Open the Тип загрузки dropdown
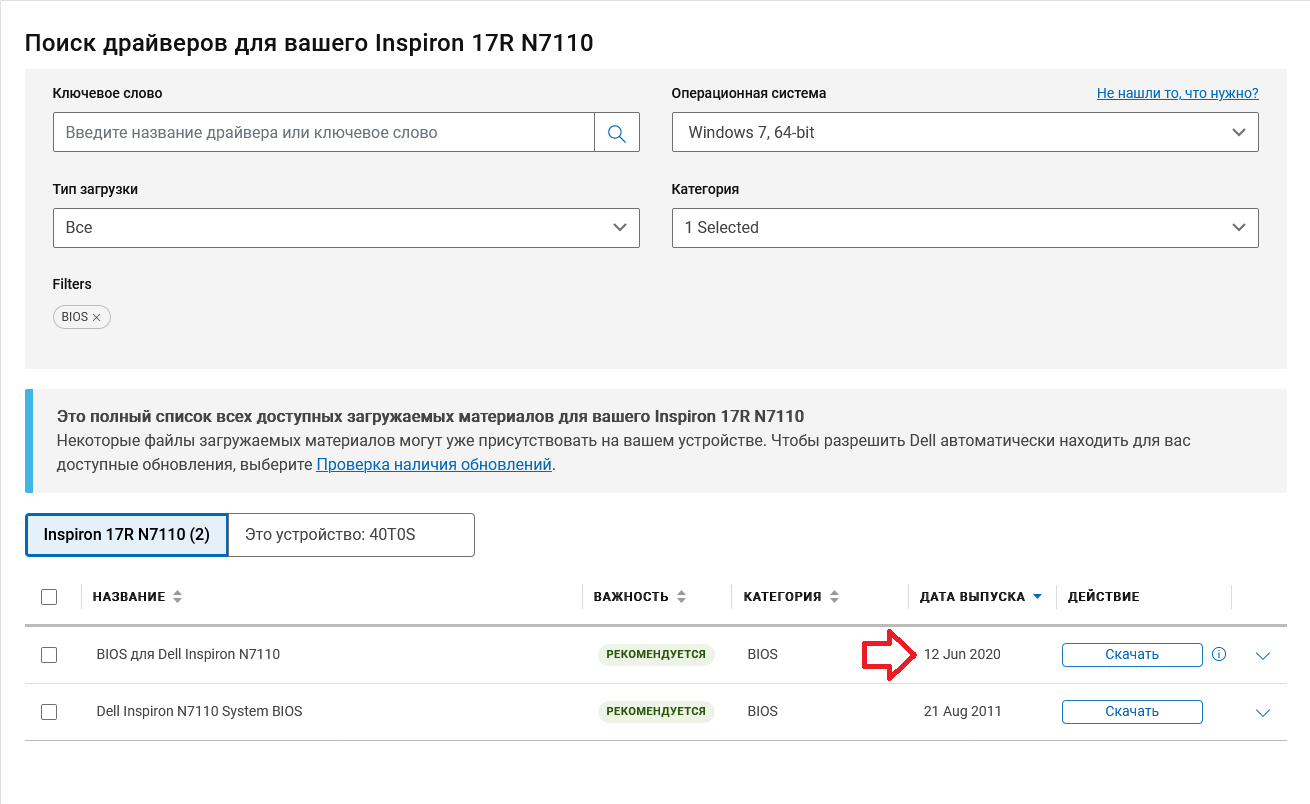 [346, 228]
